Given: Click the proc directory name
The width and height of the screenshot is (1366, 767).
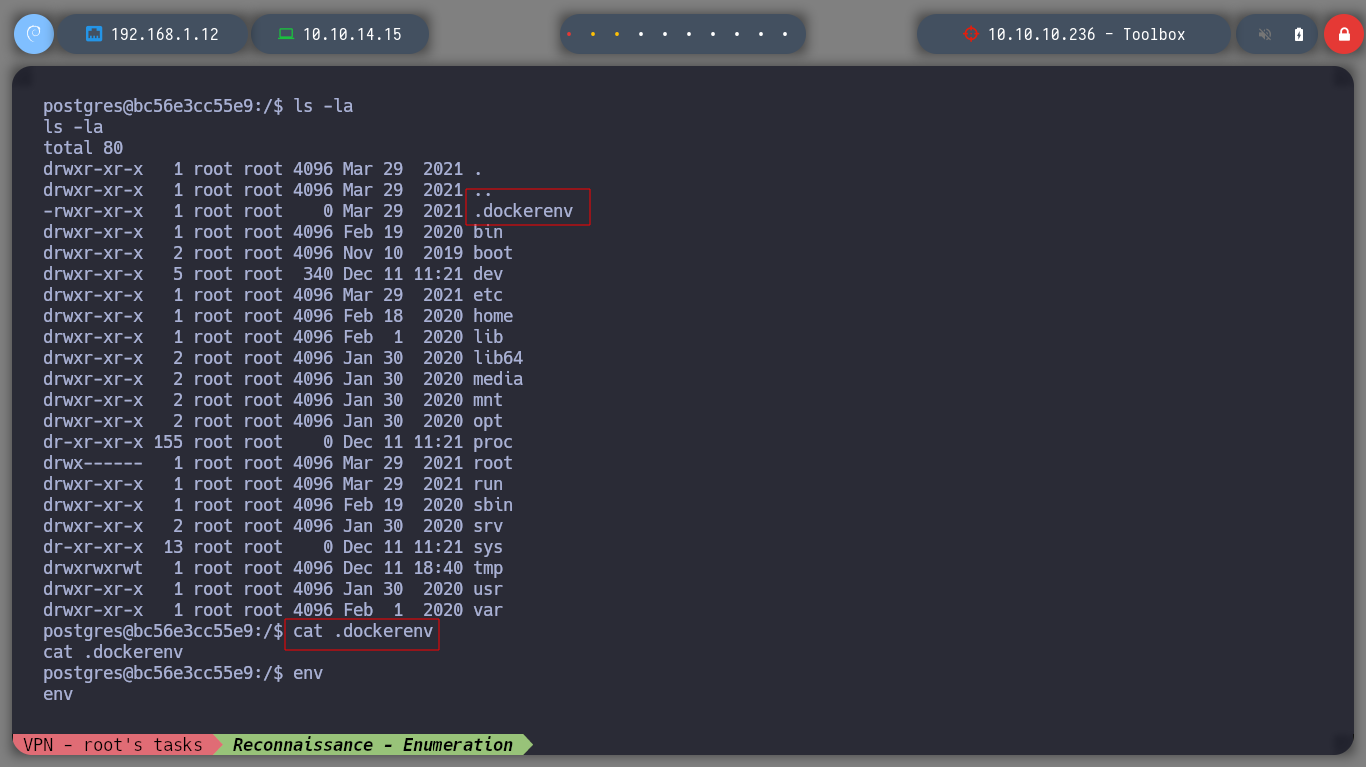Looking at the screenshot, I should coord(493,442).
